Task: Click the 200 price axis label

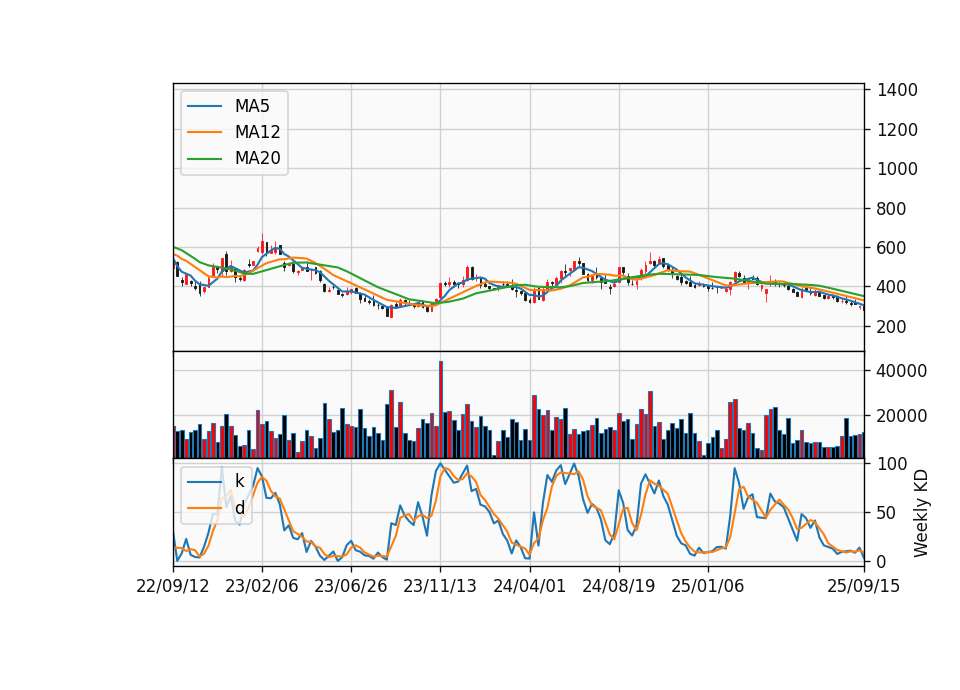Action: tap(892, 326)
